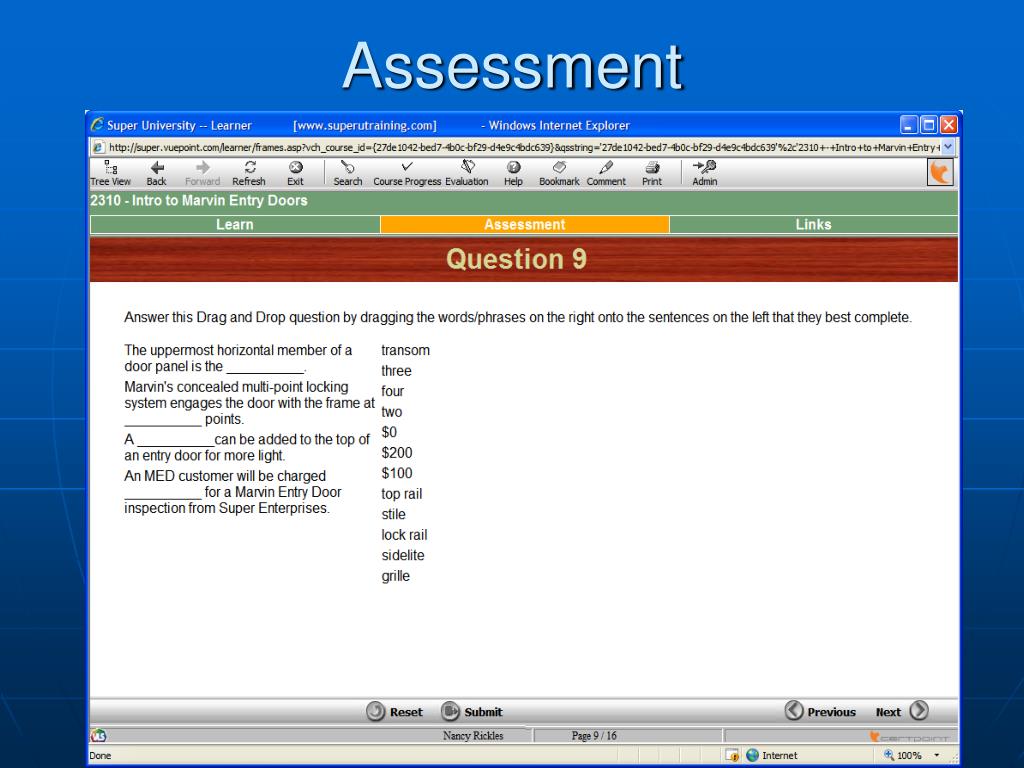
Task: Select the '$200' answer option
Action: coord(397,453)
